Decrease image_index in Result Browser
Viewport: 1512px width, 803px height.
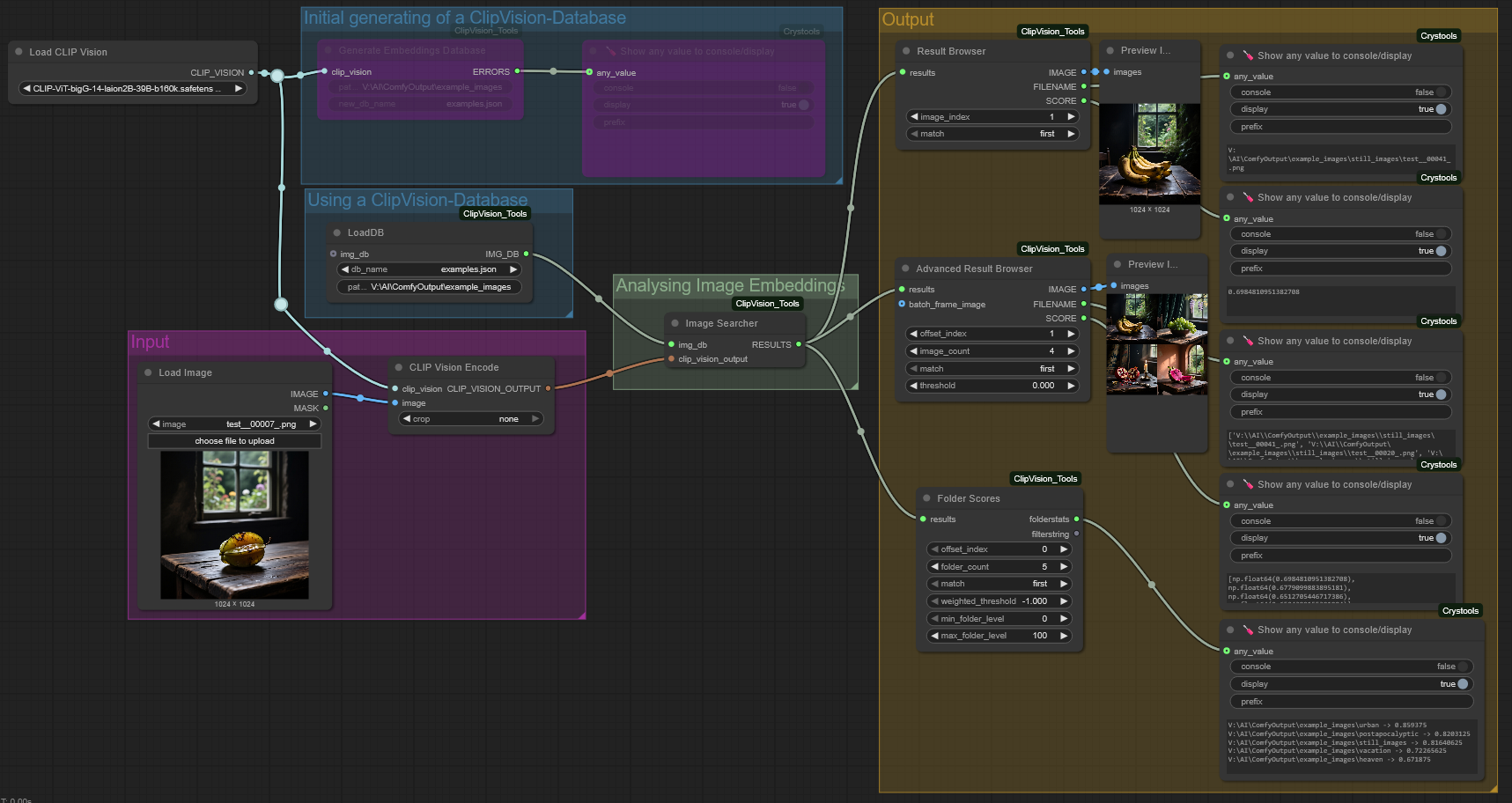[x=914, y=116]
